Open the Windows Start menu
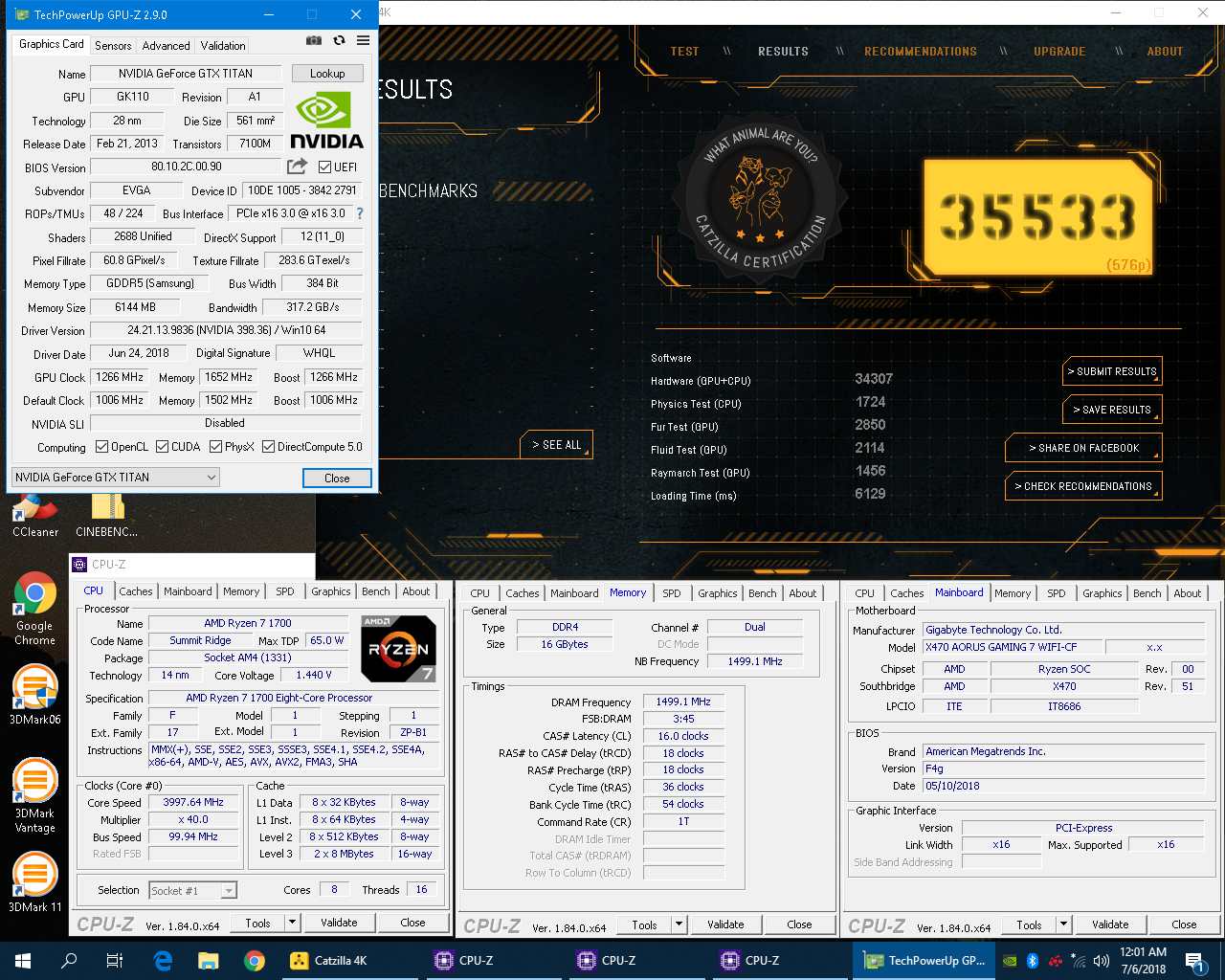Screen dimensions: 1225x980 point(23,961)
